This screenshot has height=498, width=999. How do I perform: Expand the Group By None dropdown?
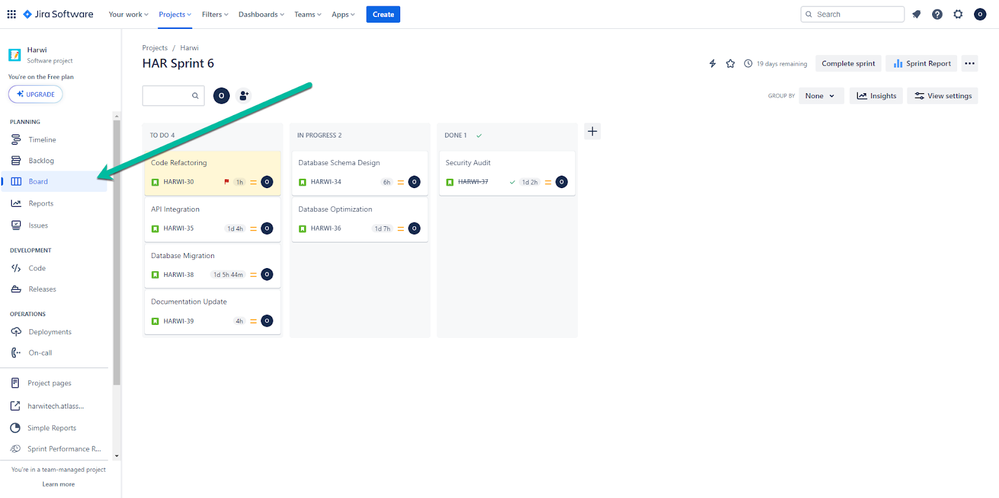[821, 96]
